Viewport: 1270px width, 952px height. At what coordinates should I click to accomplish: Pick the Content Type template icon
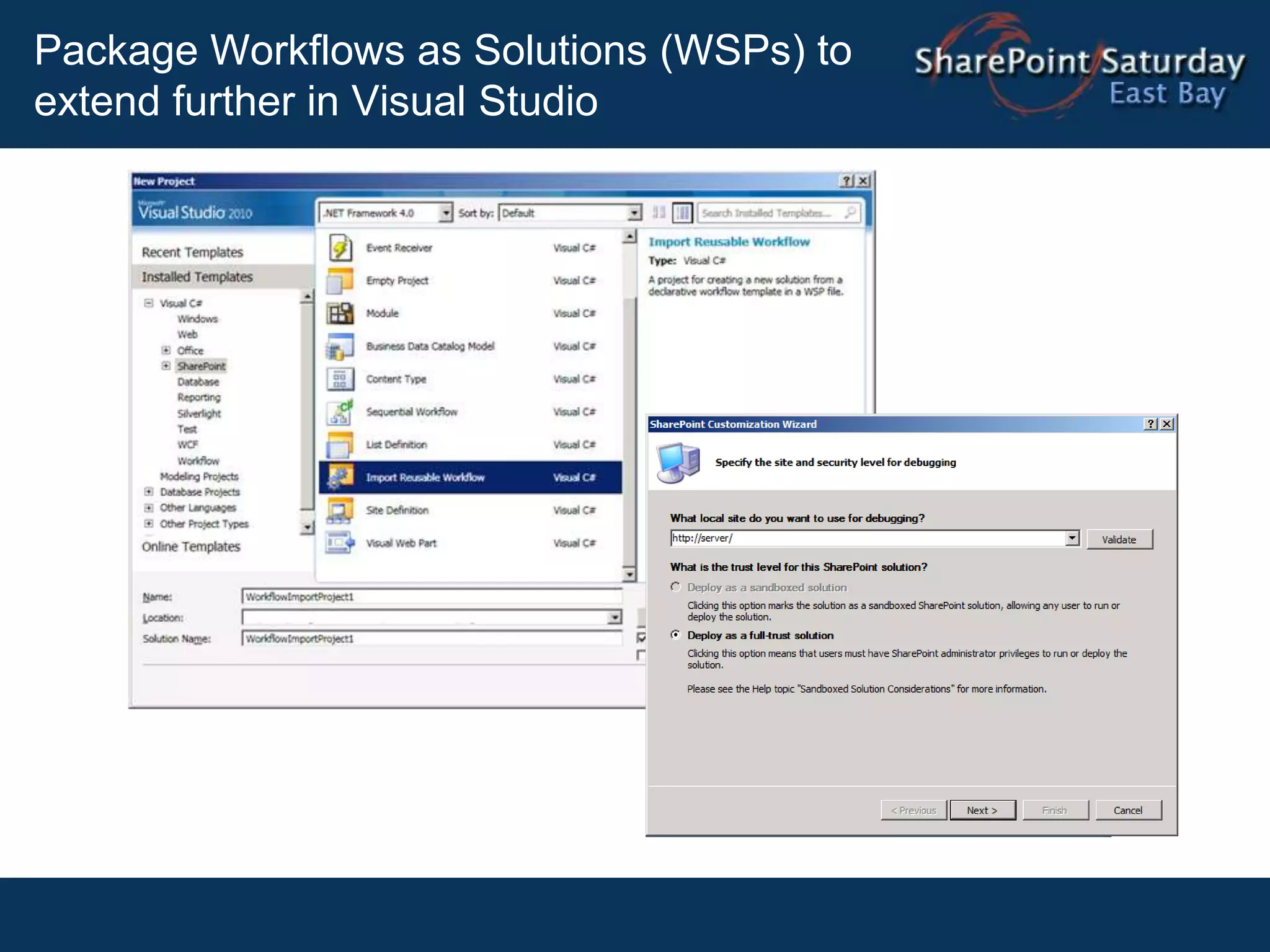click(340, 379)
